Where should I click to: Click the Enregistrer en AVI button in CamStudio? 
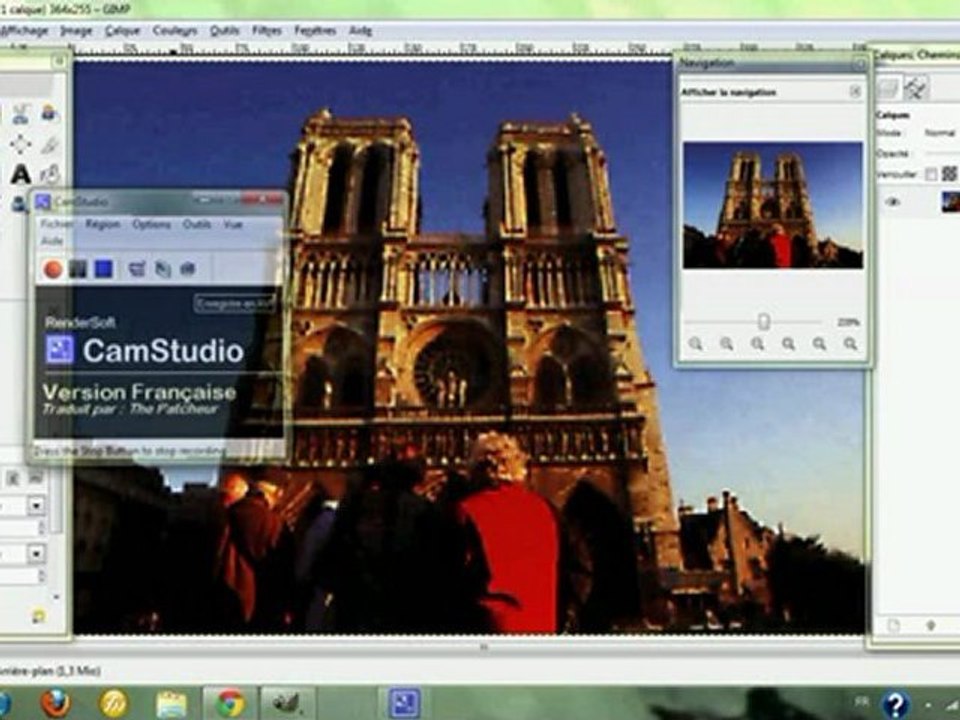click(235, 303)
